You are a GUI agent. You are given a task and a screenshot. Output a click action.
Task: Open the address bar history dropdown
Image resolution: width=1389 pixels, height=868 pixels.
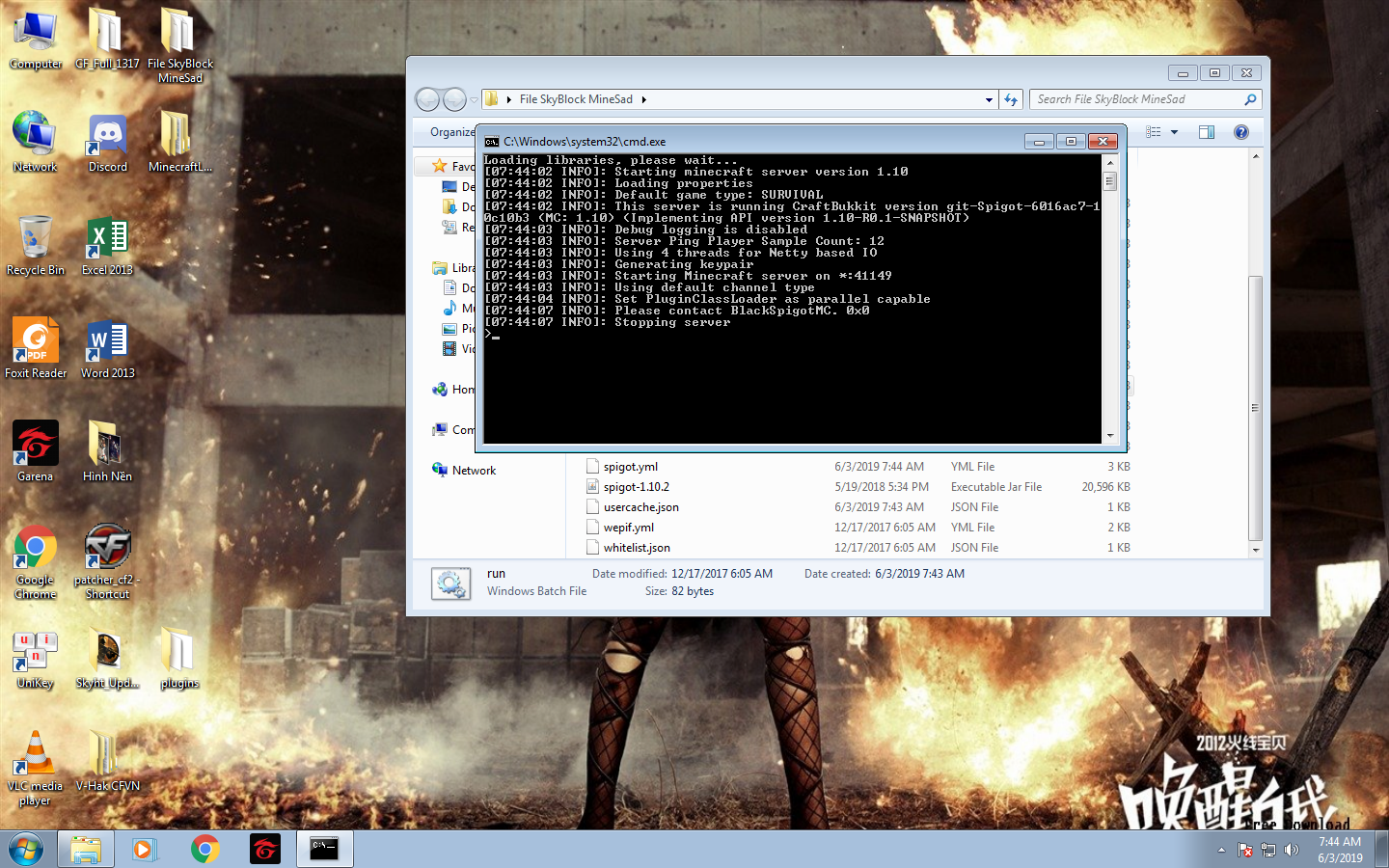(989, 99)
